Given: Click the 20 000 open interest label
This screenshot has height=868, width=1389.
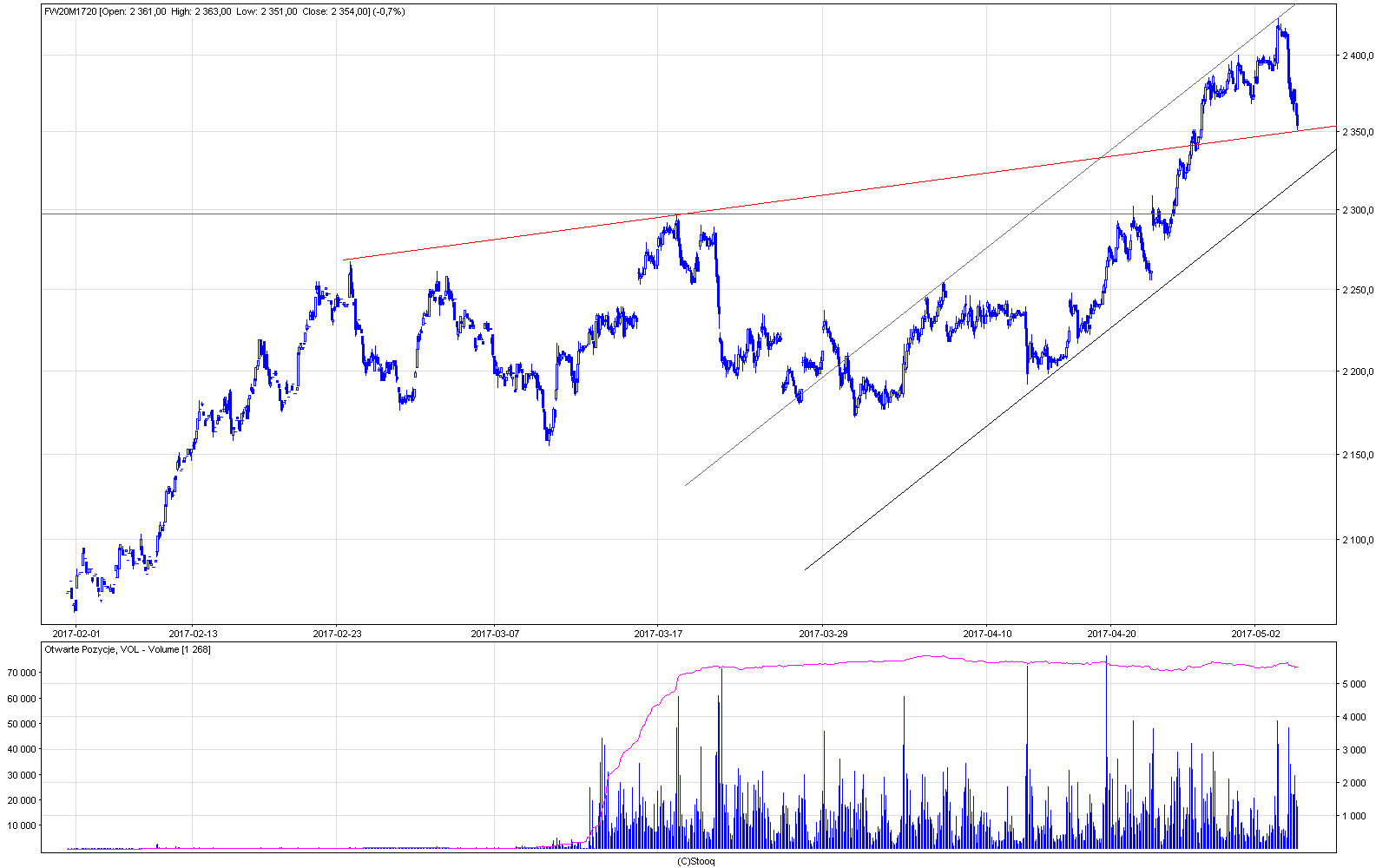Looking at the screenshot, I should [21, 800].
